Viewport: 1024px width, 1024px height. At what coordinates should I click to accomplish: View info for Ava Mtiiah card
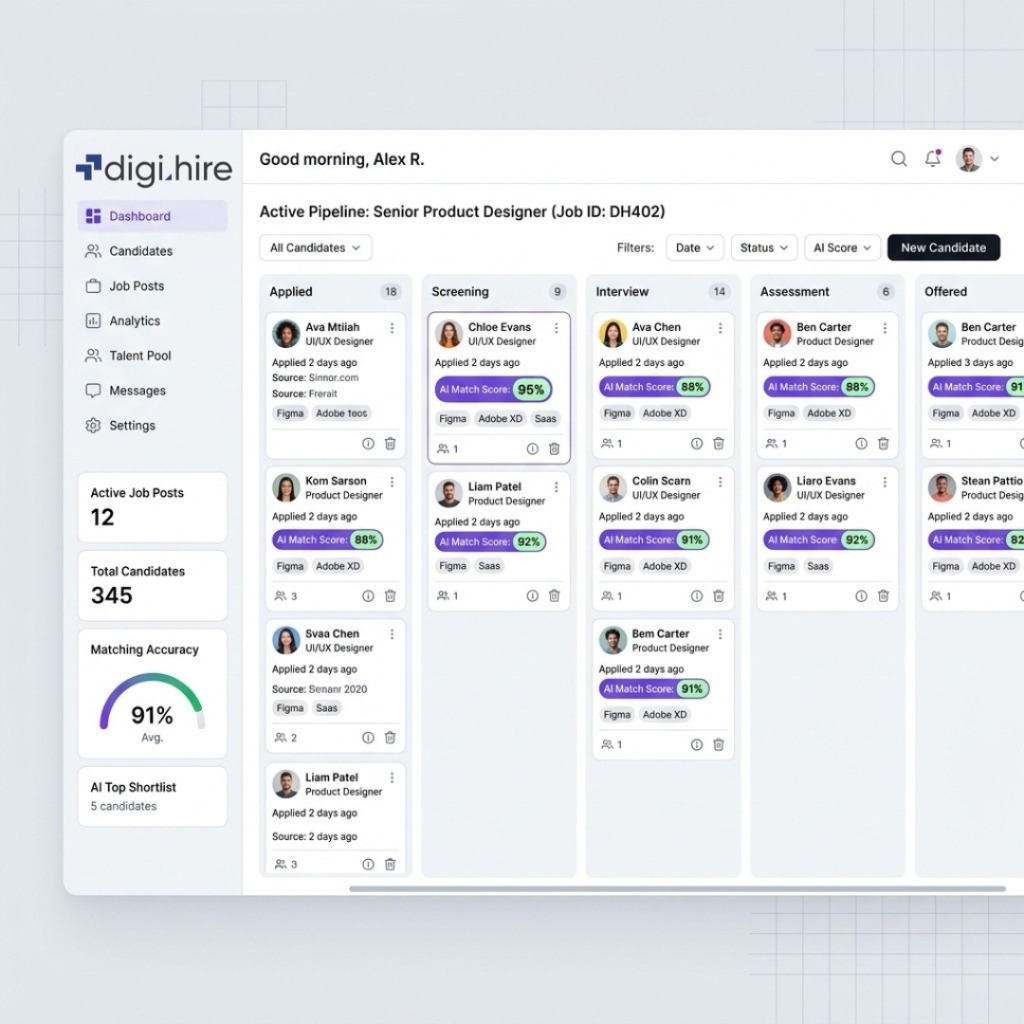[x=368, y=443]
